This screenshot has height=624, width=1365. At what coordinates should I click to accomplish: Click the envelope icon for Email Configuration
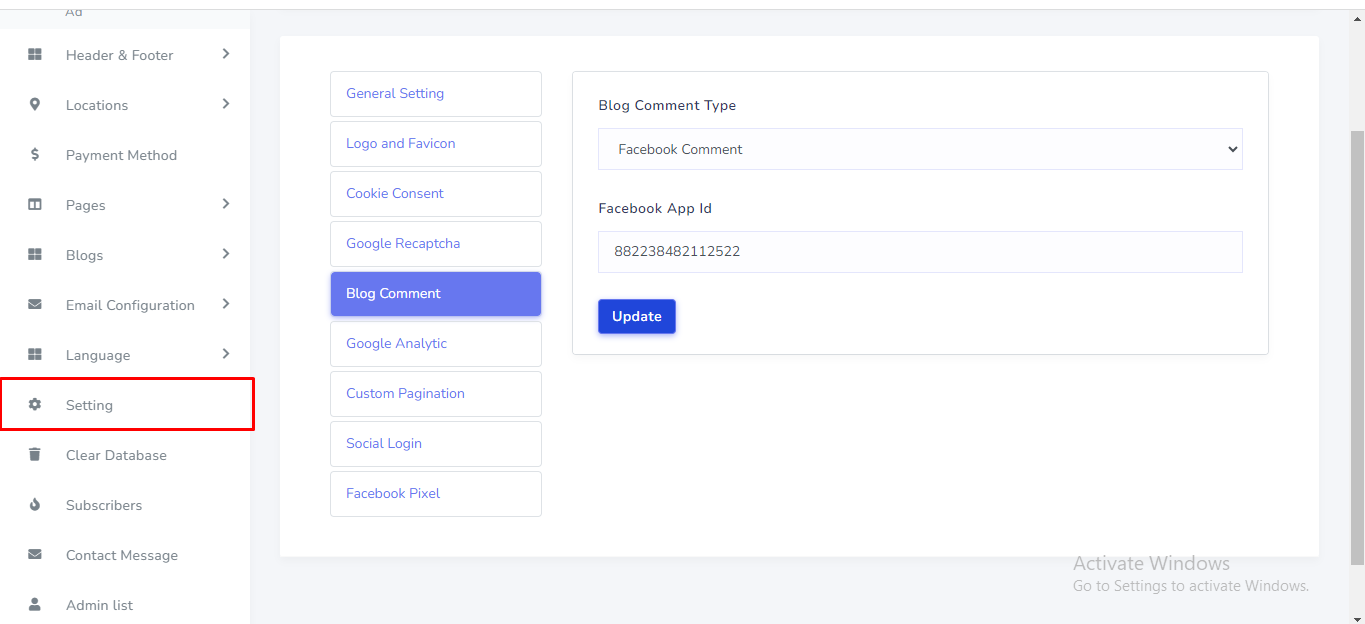tap(35, 305)
